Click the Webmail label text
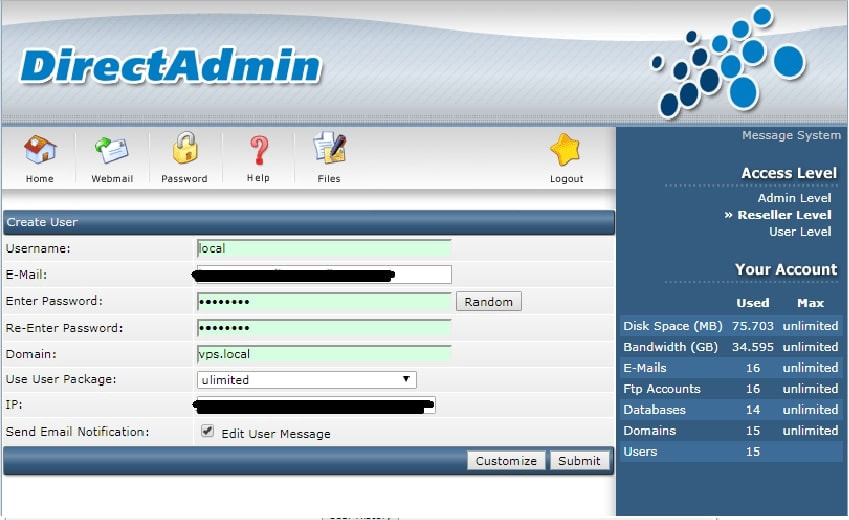The image size is (849, 520). point(112,179)
